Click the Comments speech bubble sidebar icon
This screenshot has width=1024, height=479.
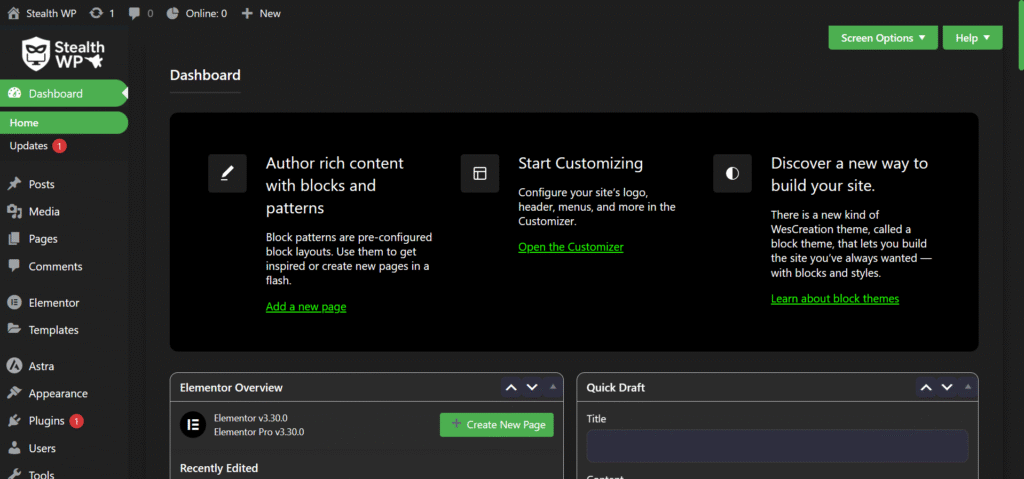14,266
